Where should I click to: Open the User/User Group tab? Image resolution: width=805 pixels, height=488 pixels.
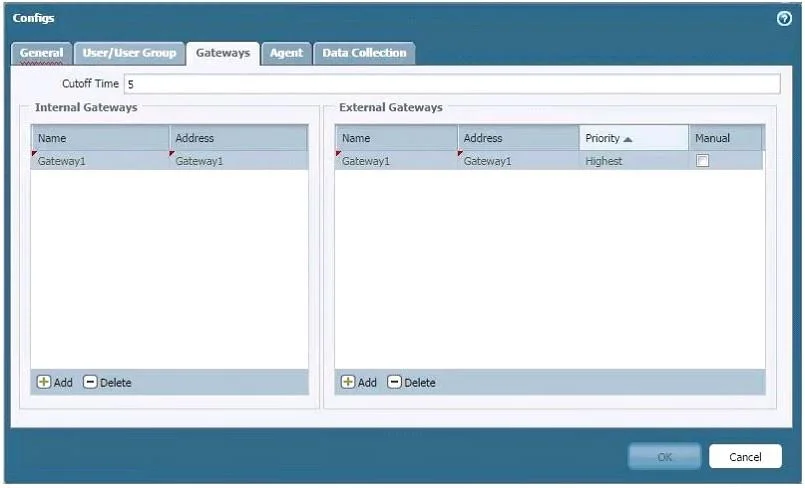point(129,53)
